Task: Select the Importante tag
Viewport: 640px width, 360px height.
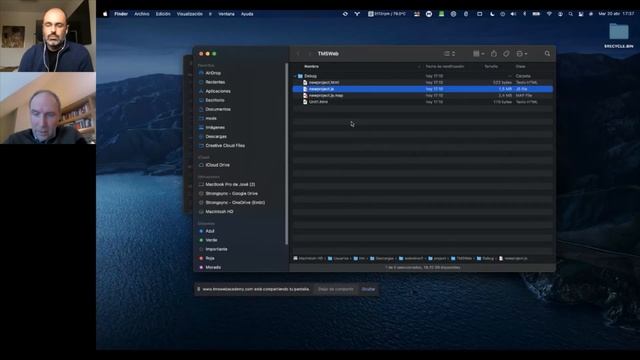Action: pyautogui.click(x=213, y=249)
